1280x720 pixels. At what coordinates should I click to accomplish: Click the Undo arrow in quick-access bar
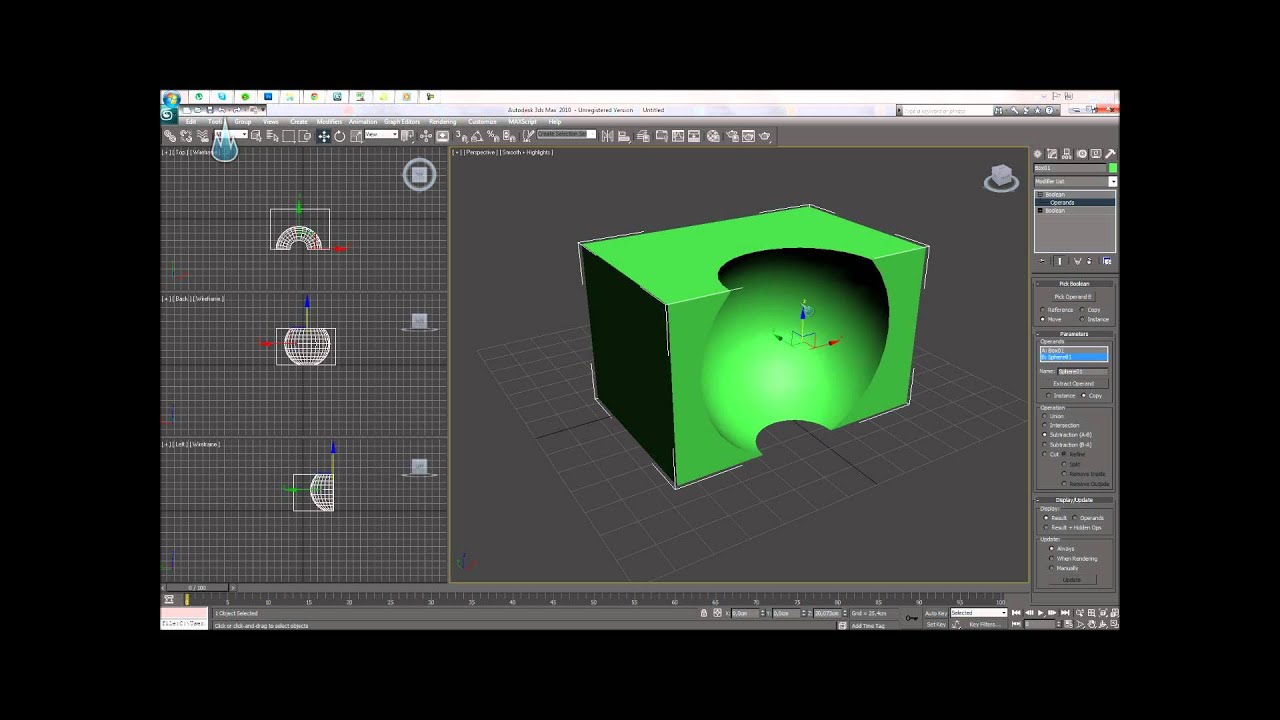click(221, 110)
